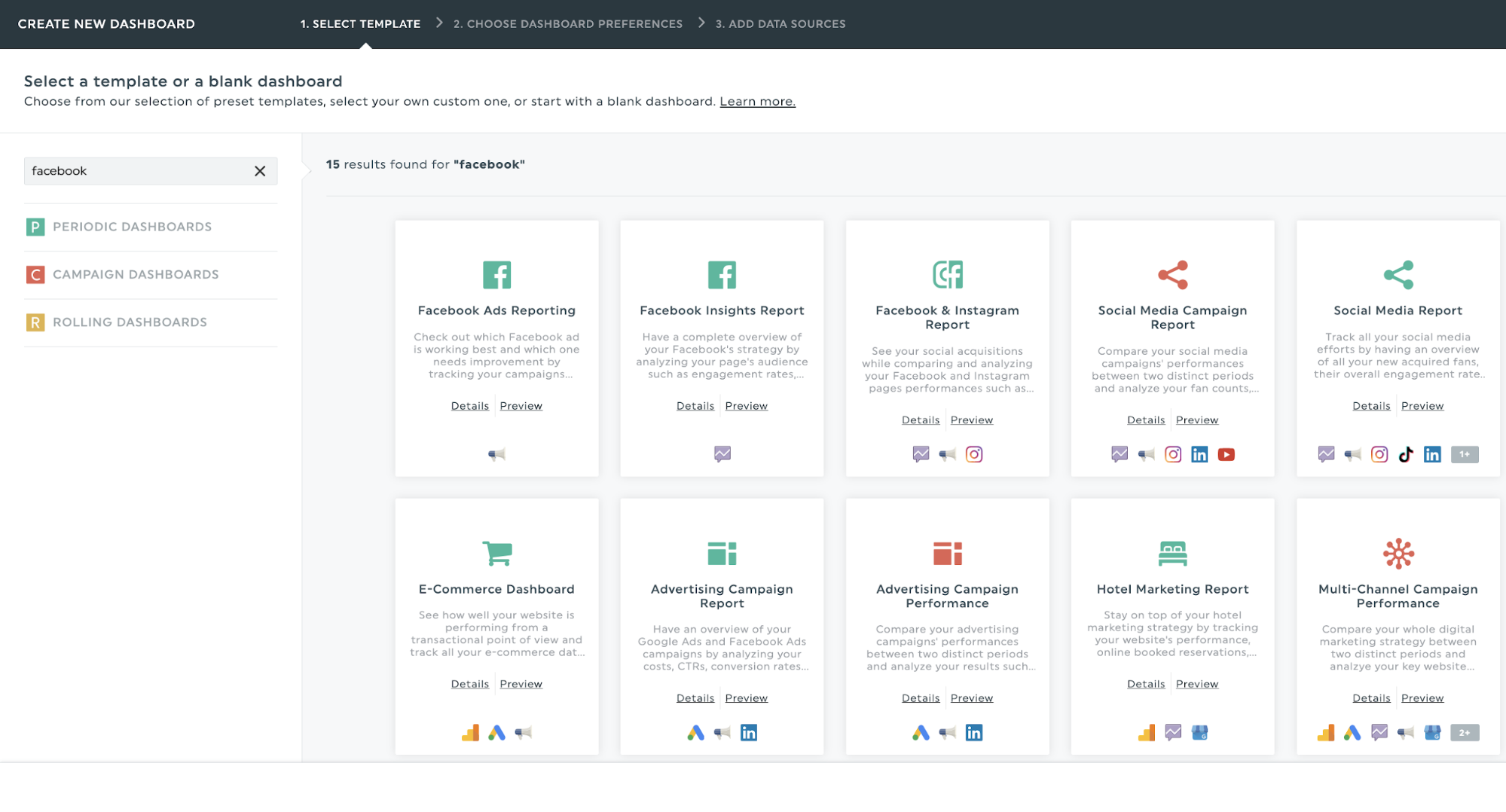The image size is (1506, 812).
Task: Preview the Hotel Marketing Report template
Action: [x=1197, y=684]
